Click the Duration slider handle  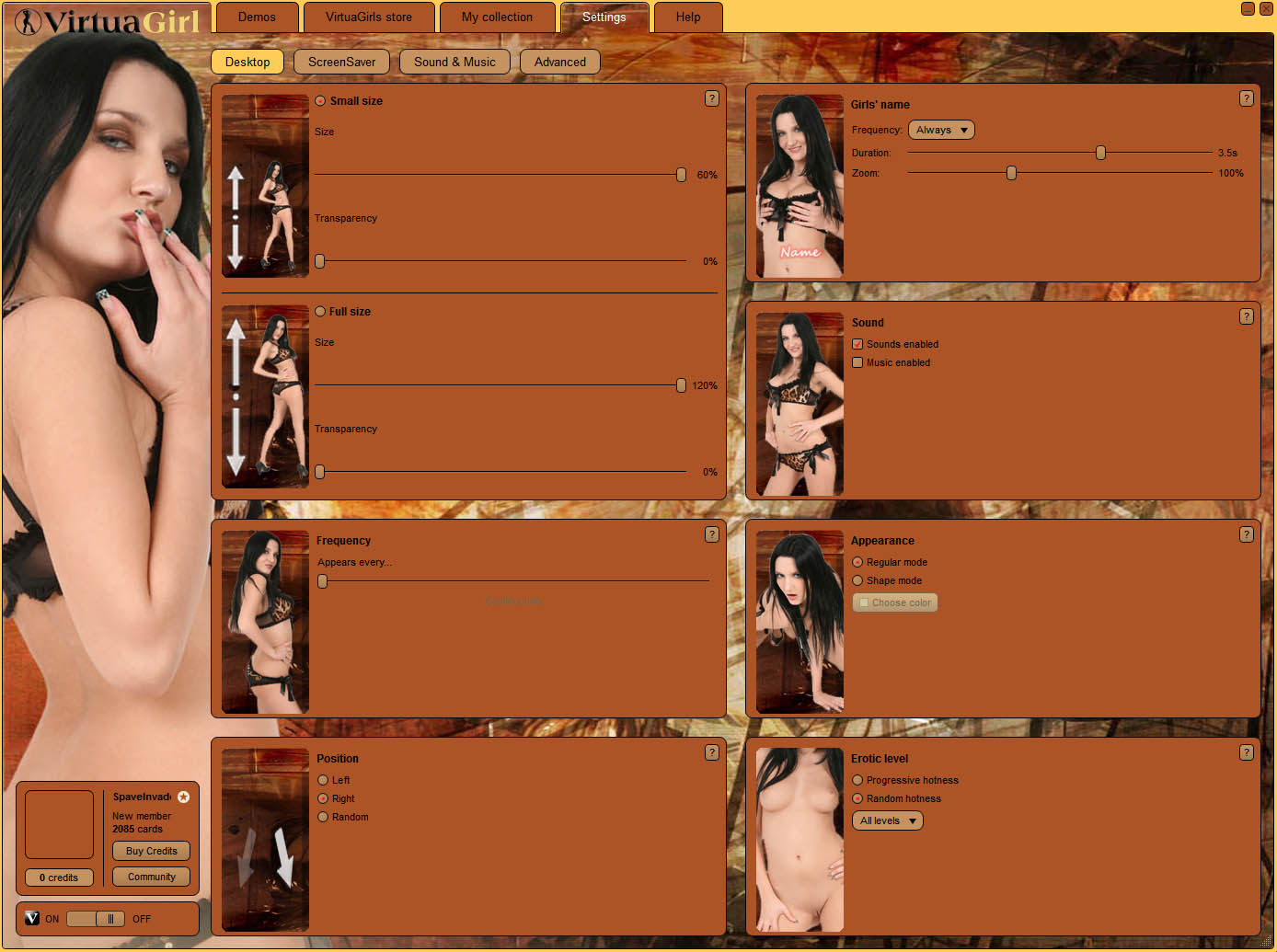click(x=1100, y=153)
